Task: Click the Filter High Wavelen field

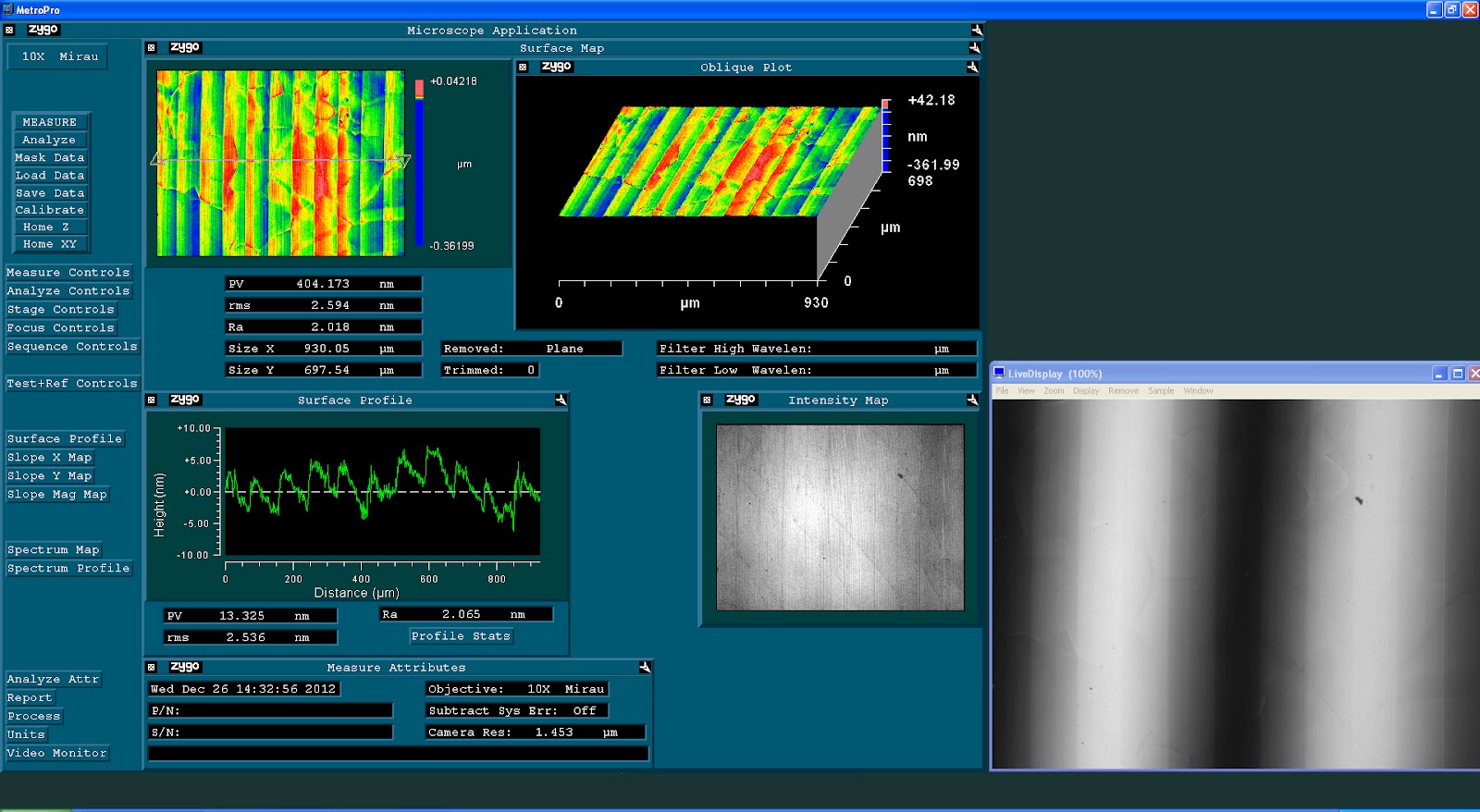Action: [816, 349]
